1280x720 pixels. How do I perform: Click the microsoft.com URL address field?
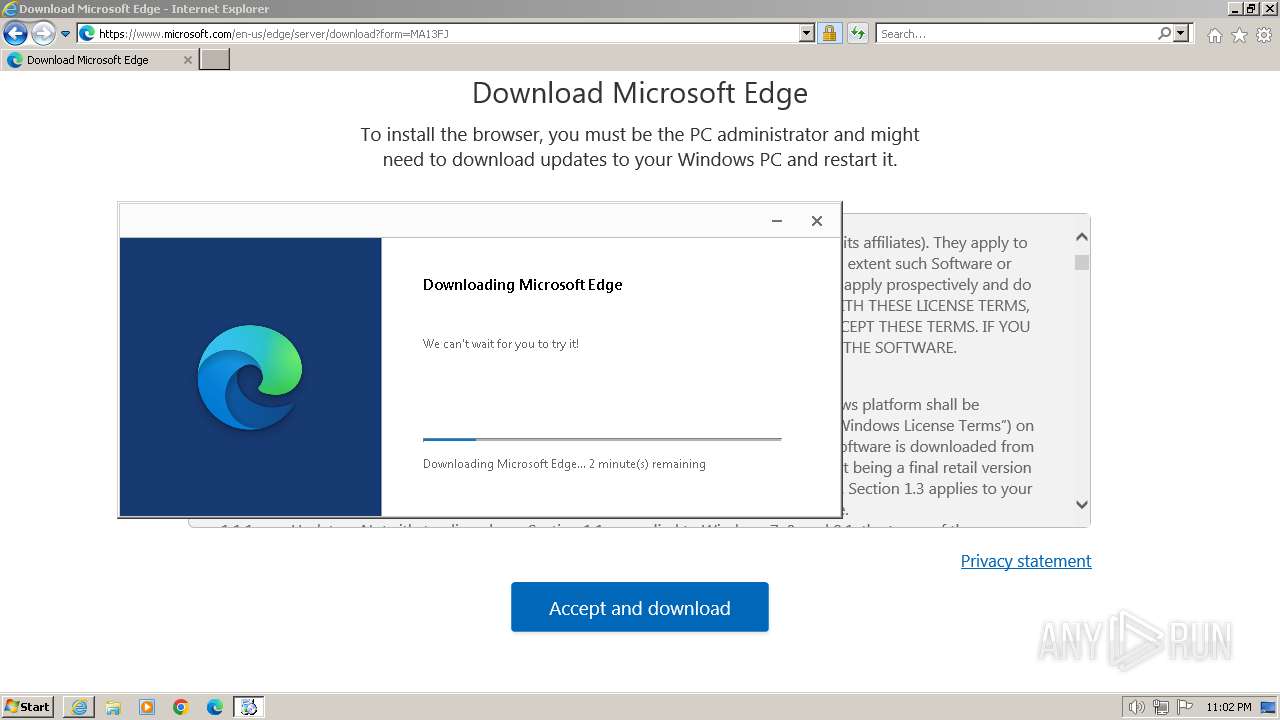pos(445,34)
